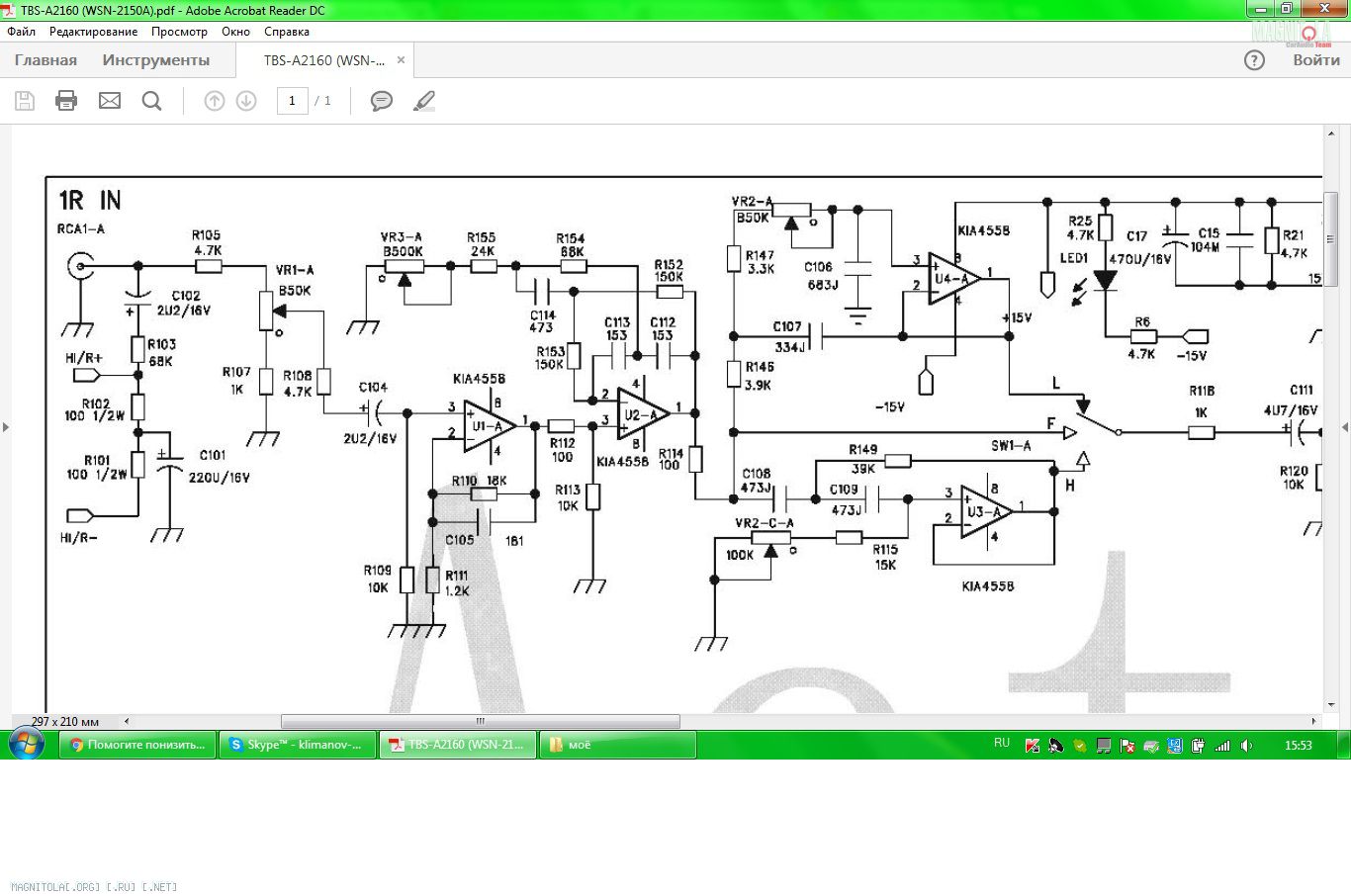Viewport: 1351px width, 896px height.
Task: Send file by email envelope icon
Action: point(110,101)
